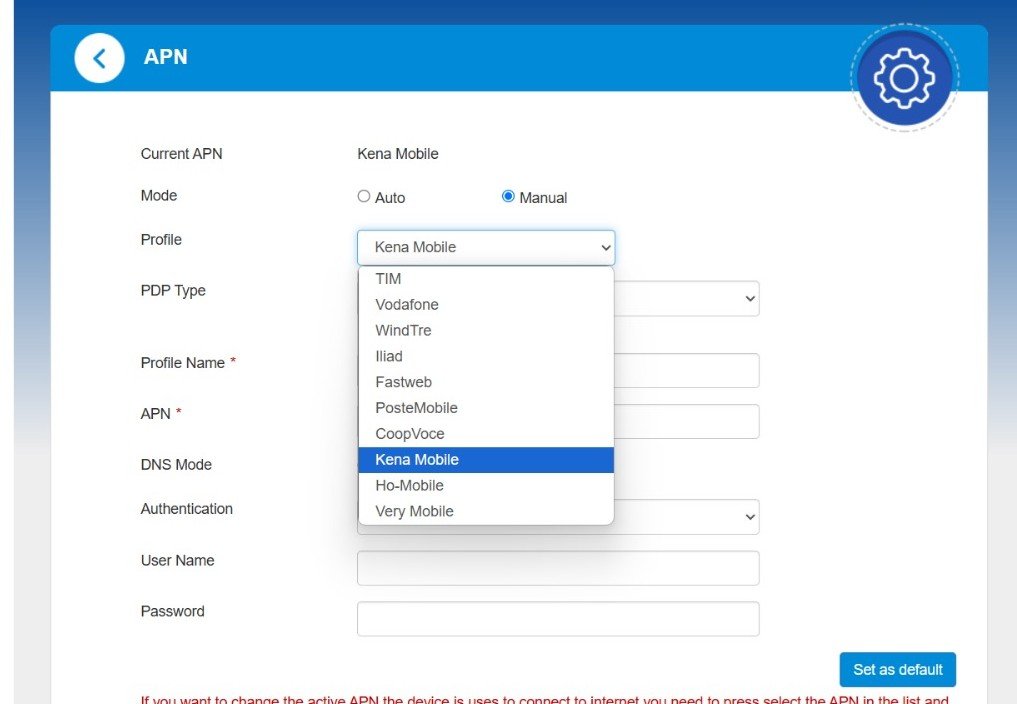
Task: Open the Authentication dropdown
Action: click(686, 517)
